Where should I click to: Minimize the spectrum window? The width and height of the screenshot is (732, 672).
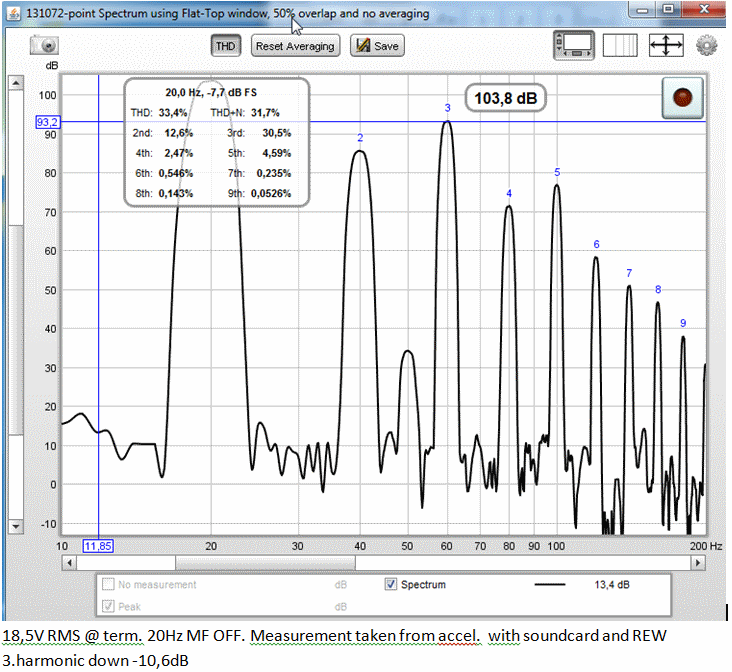pyautogui.click(x=642, y=10)
